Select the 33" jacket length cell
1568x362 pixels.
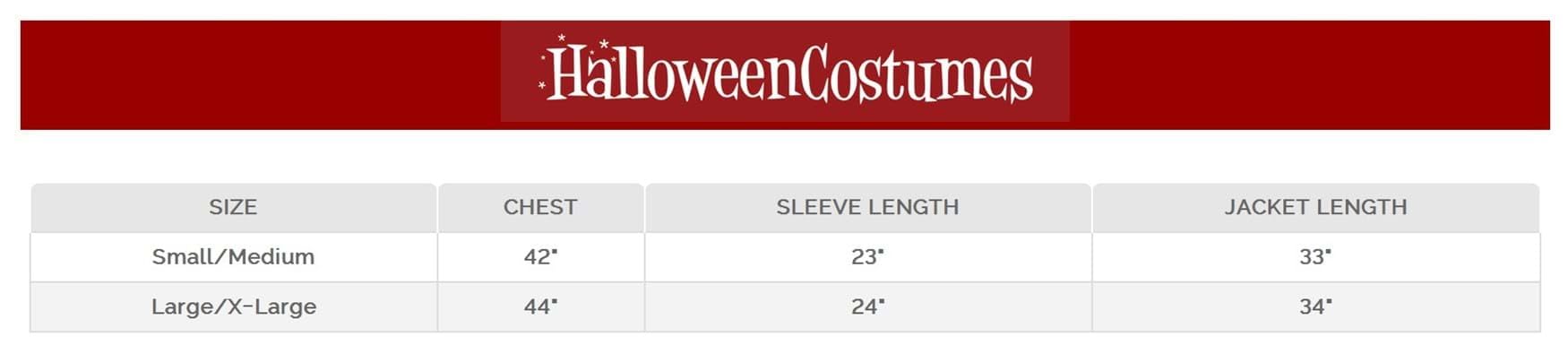pyautogui.click(x=1315, y=257)
